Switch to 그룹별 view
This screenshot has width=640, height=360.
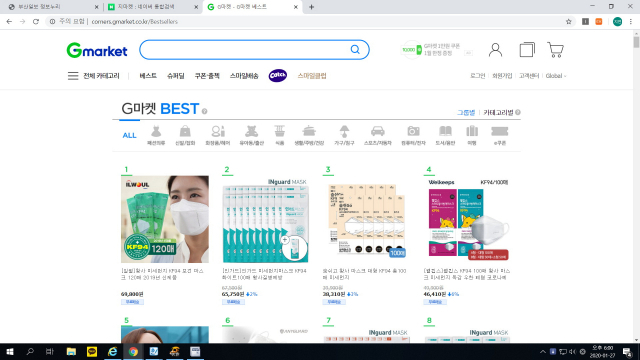466,112
